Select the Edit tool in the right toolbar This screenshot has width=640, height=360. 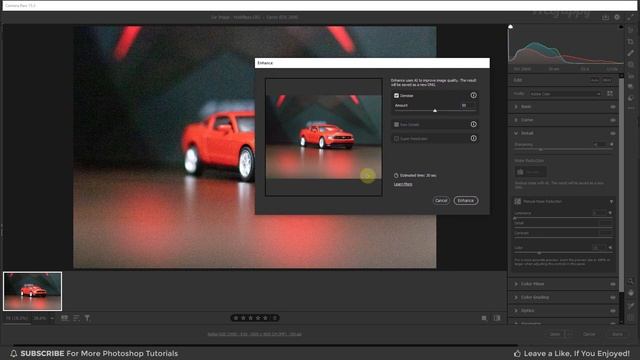tap(631, 30)
